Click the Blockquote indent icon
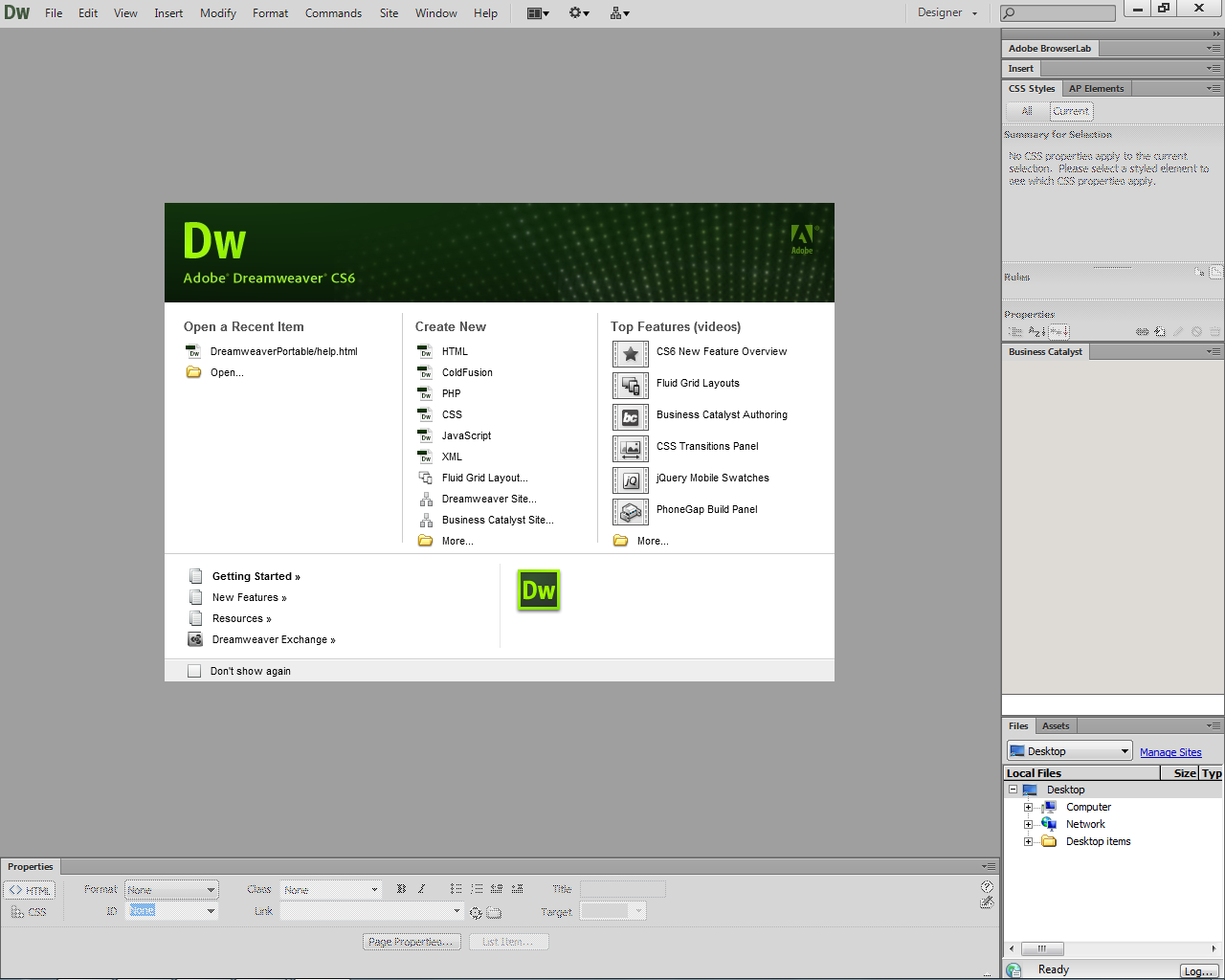 517,889
